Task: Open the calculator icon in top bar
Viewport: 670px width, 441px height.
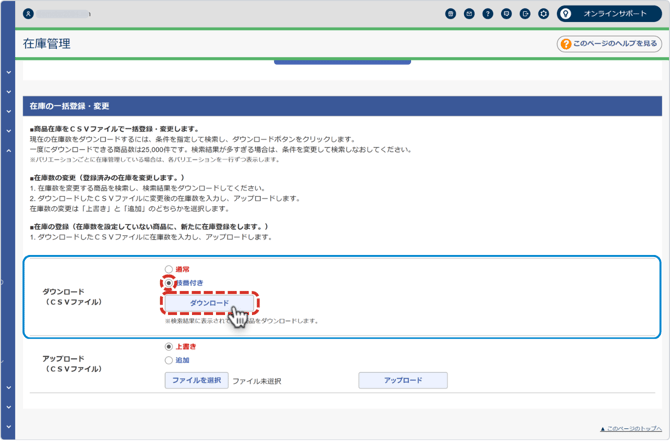Action: coord(451,14)
